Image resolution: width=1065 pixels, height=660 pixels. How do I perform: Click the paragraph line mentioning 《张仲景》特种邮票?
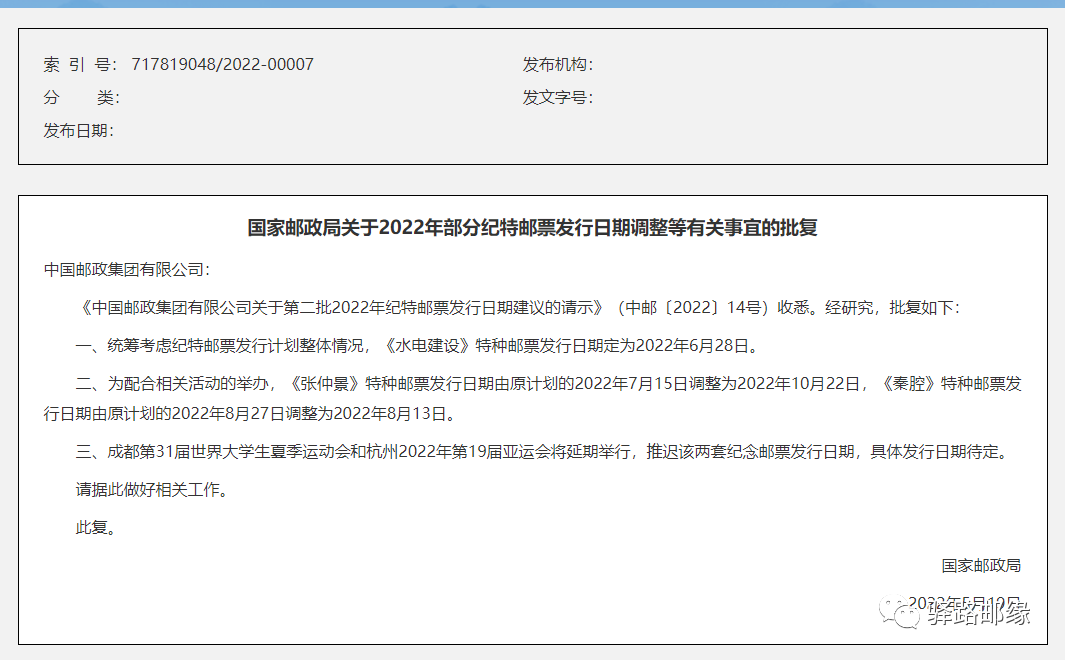(x=548, y=384)
